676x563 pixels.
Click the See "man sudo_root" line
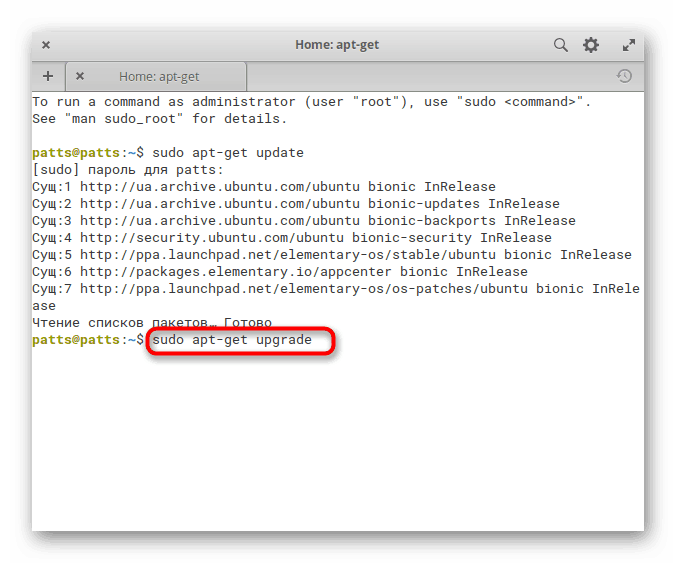tap(160, 119)
